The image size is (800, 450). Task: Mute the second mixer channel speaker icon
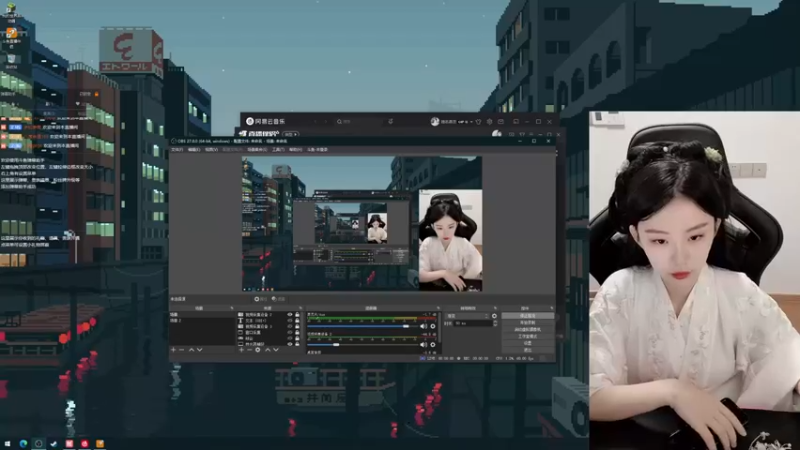click(x=423, y=344)
